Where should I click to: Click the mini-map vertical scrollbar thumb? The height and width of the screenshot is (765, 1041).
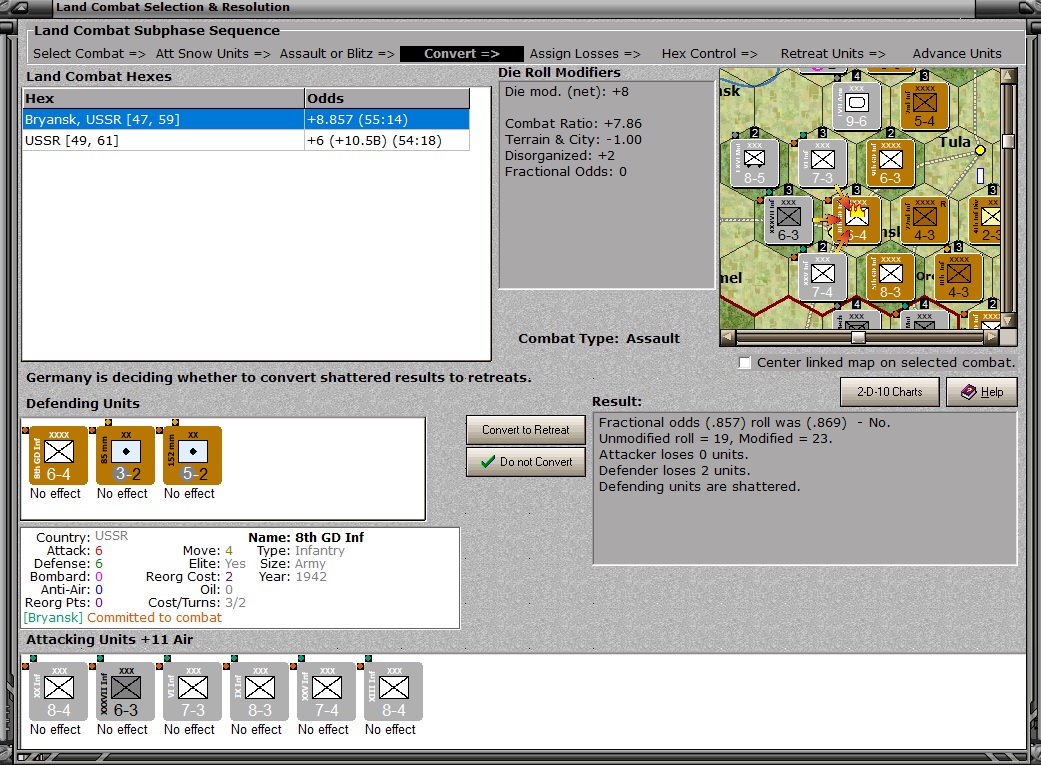pyautogui.click(x=1008, y=141)
